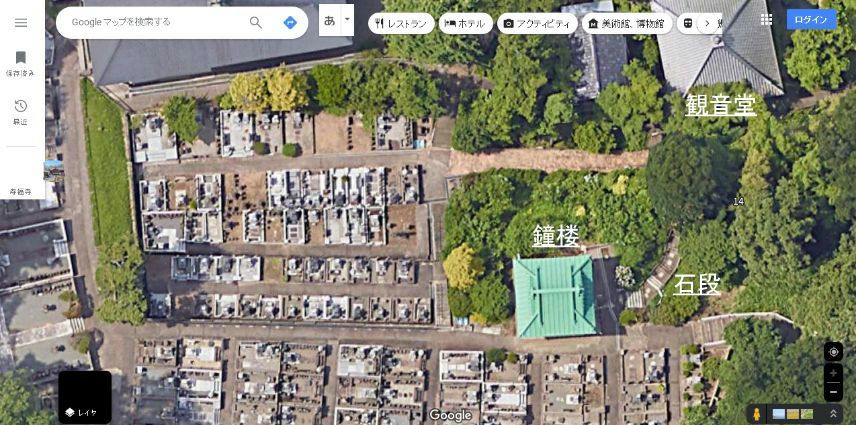Open directions with blue arrow icon
856x425 pixels.
pyautogui.click(x=290, y=22)
